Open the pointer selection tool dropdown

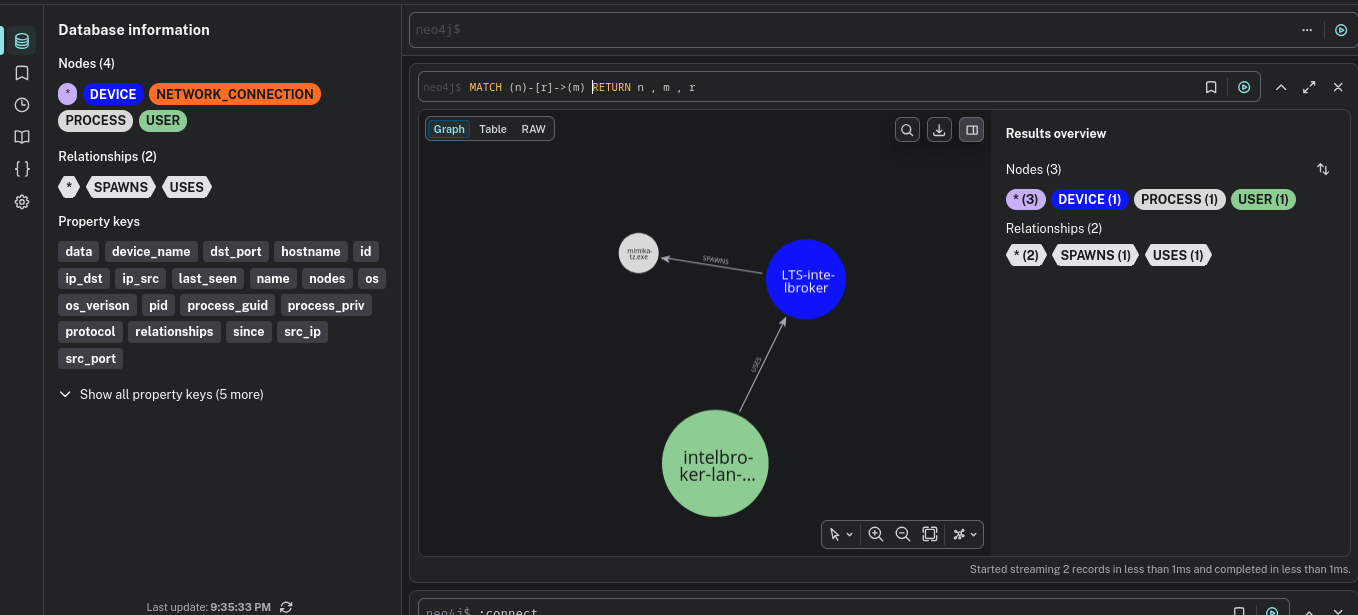841,534
